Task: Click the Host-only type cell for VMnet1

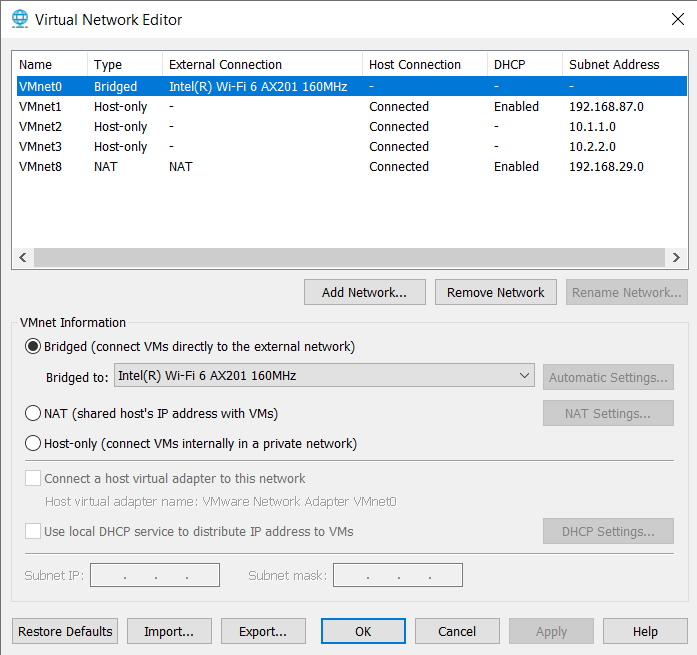Action: pyautogui.click(x=120, y=107)
